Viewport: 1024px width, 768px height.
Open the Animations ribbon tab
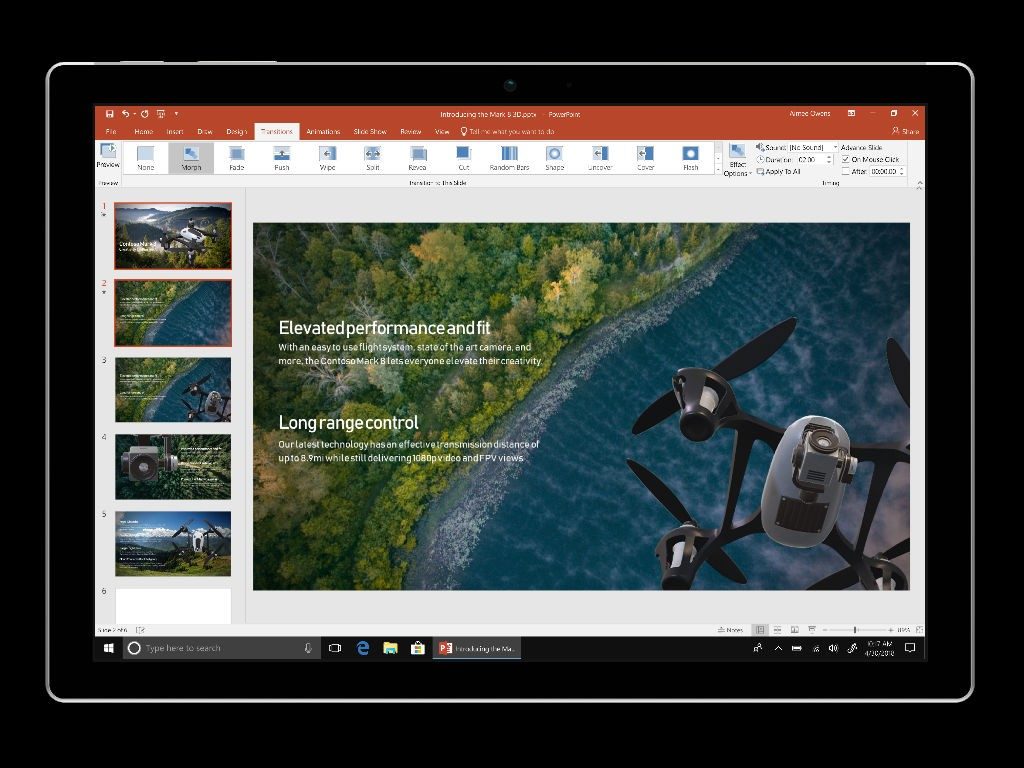323,131
